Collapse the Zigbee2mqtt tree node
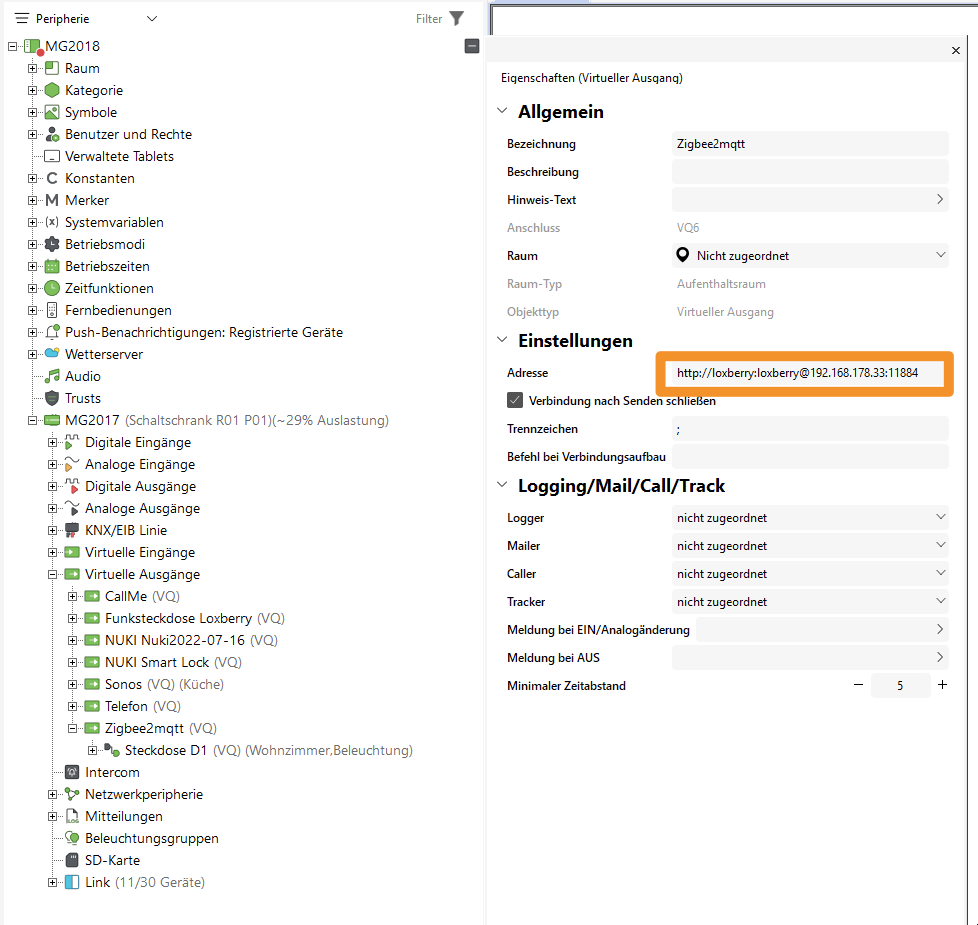The height and width of the screenshot is (925, 978). click(72, 728)
